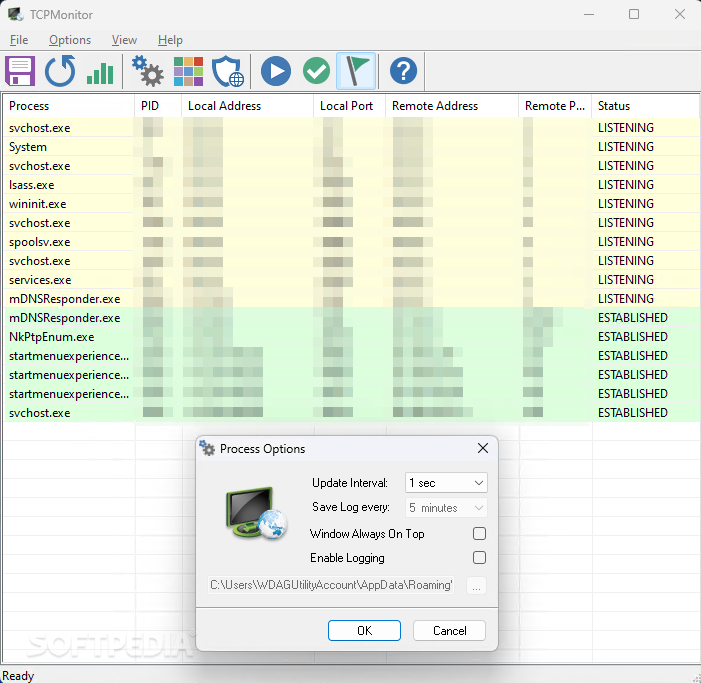Select the NkPtpEnum.exe process row
This screenshot has height=683, width=701.
tap(351, 337)
